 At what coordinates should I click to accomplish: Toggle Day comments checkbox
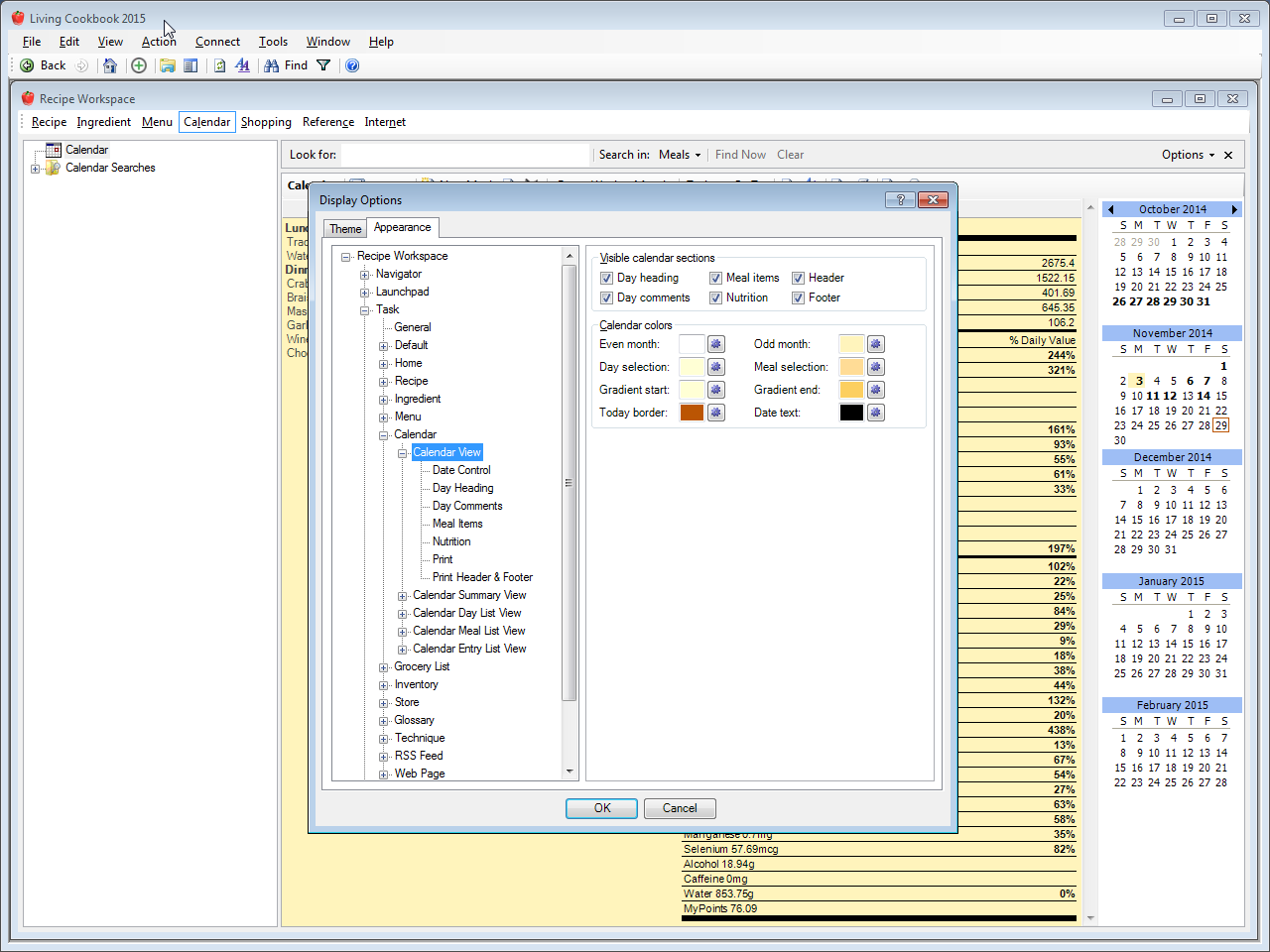point(606,297)
